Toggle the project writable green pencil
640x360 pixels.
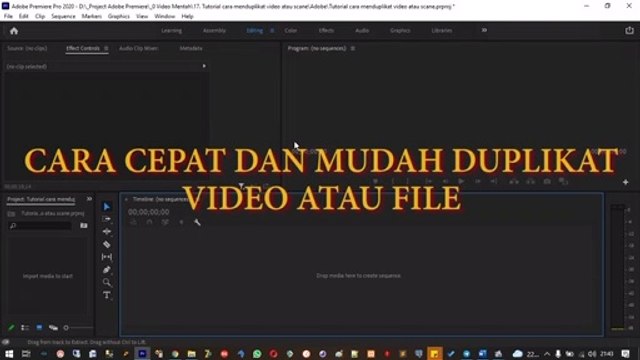click(11, 327)
